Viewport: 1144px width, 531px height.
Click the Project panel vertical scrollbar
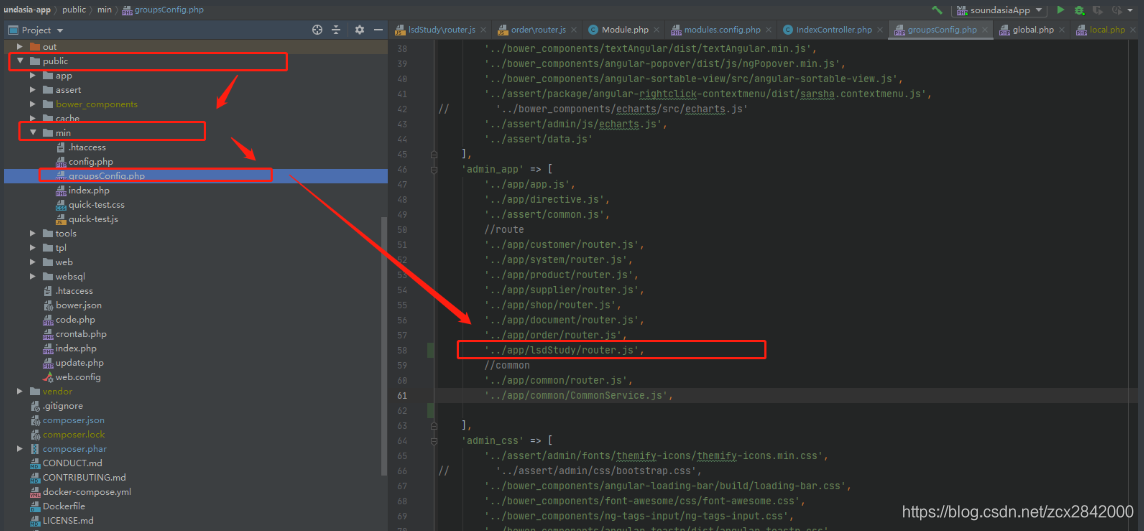tap(384, 346)
